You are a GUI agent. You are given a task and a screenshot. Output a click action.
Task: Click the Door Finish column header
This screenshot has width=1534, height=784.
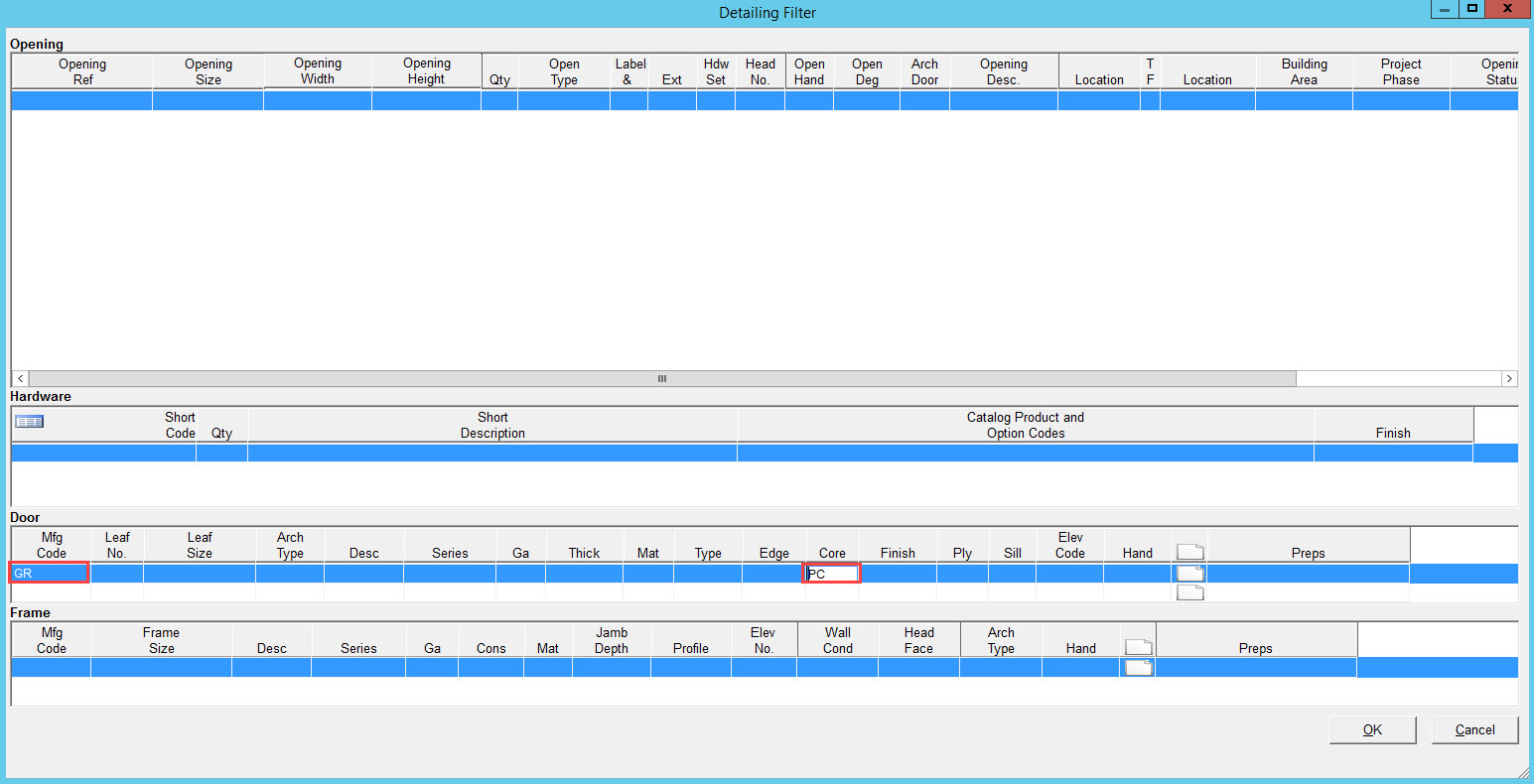click(x=898, y=545)
